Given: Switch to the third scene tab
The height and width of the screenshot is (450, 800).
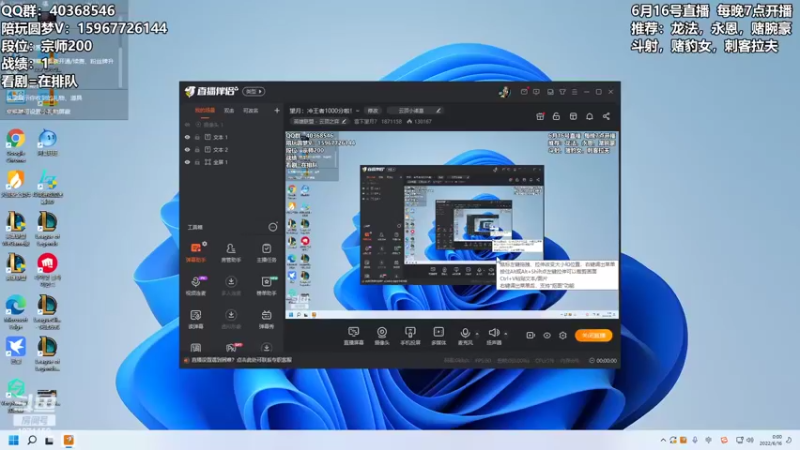Looking at the screenshot, I should [251, 110].
